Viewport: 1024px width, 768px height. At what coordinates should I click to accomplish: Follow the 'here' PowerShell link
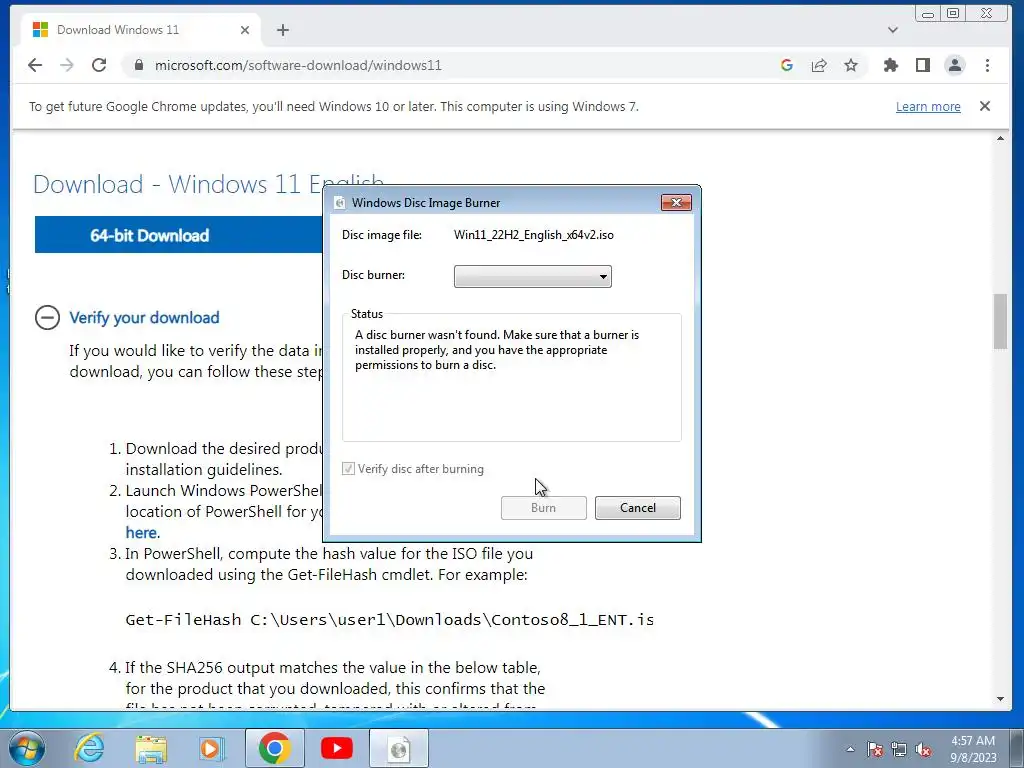tap(142, 533)
